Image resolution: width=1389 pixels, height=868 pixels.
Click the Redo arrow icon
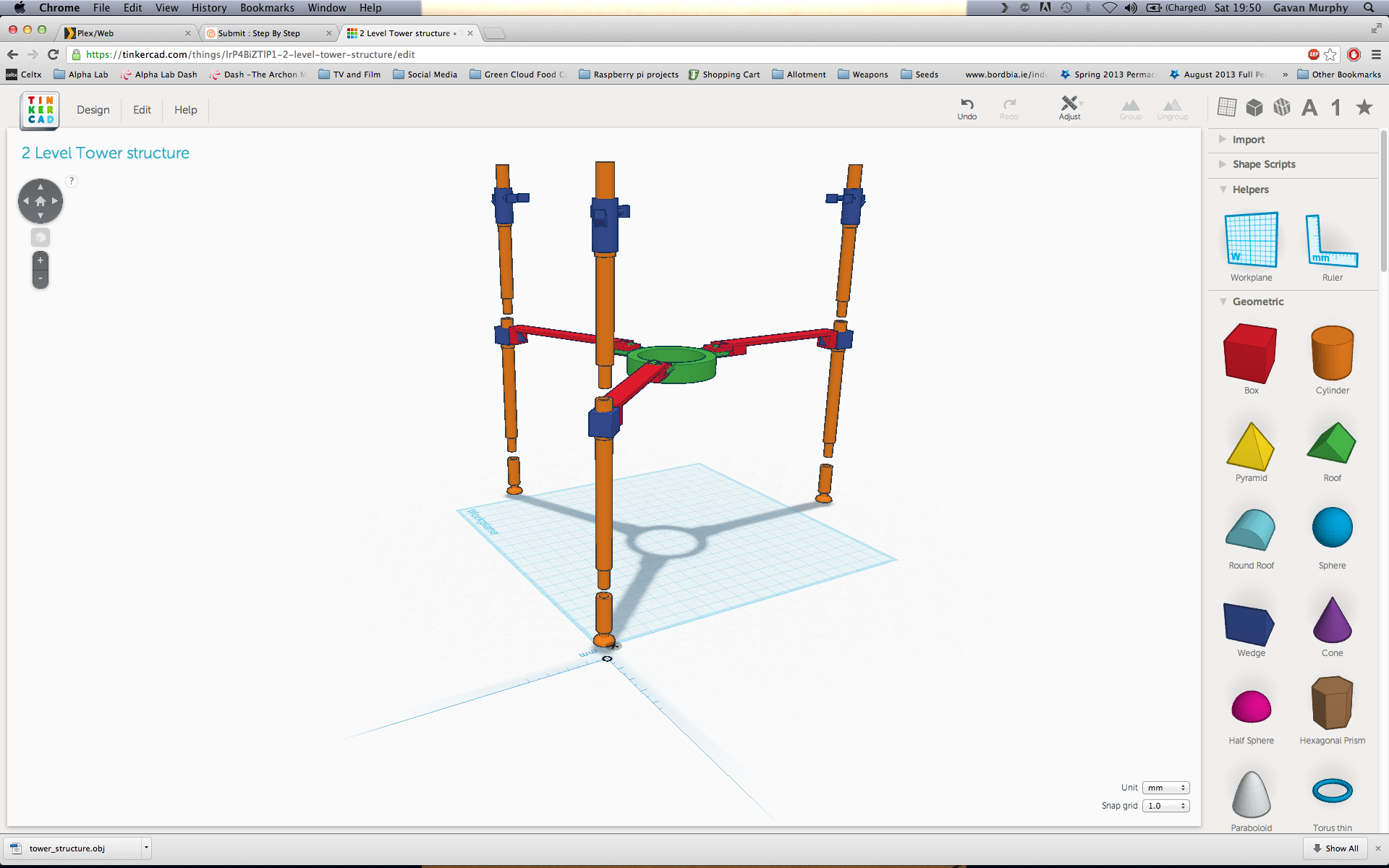tap(1009, 103)
